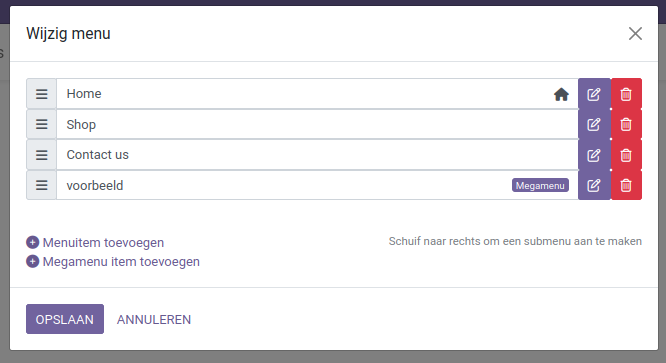Edit the Home menu item
Screen dimensions: 666x363
[594, 94]
